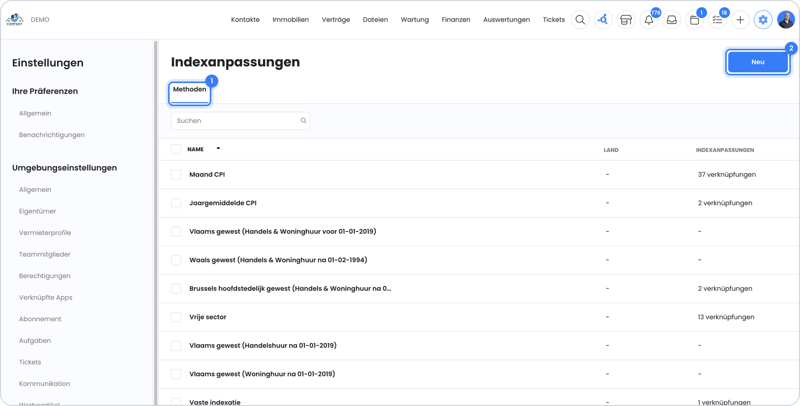The height and width of the screenshot is (406, 800).
Task: Open the marketplace store icon
Action: 626,20
